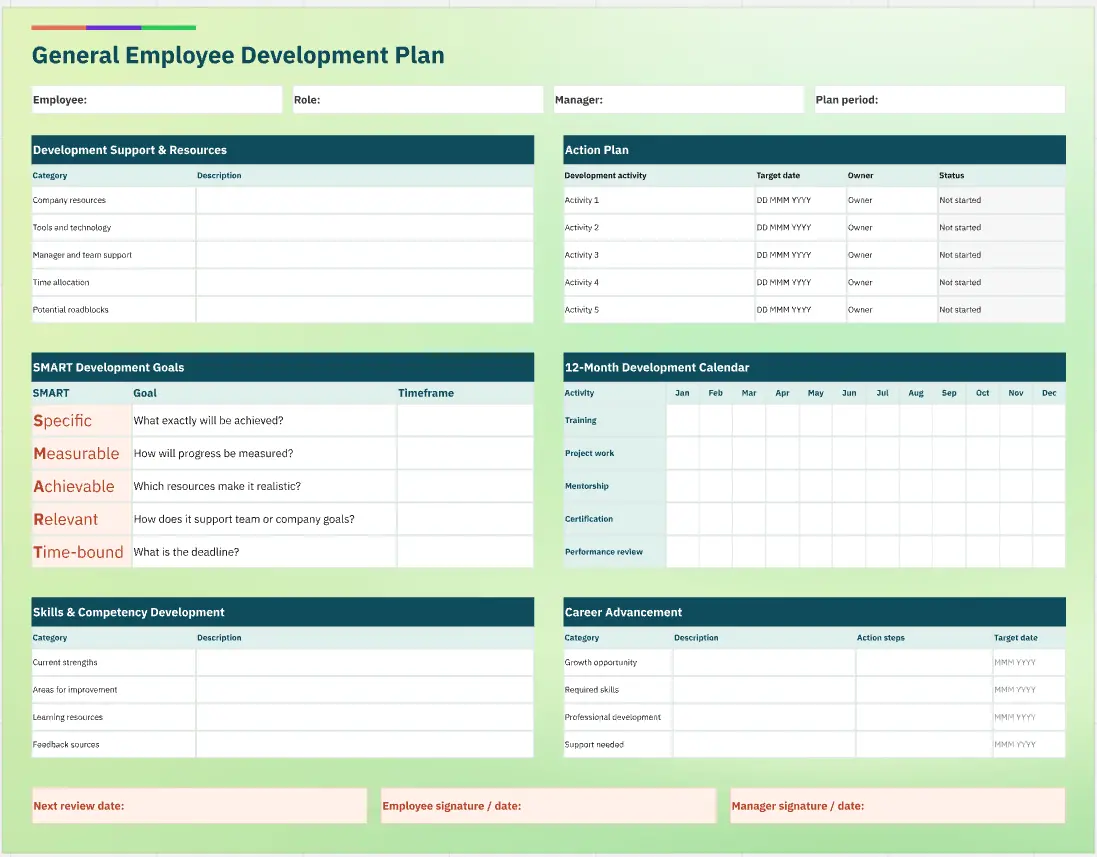Click the Next review date field
The image size is (1097, 857).
pos(199,806)
